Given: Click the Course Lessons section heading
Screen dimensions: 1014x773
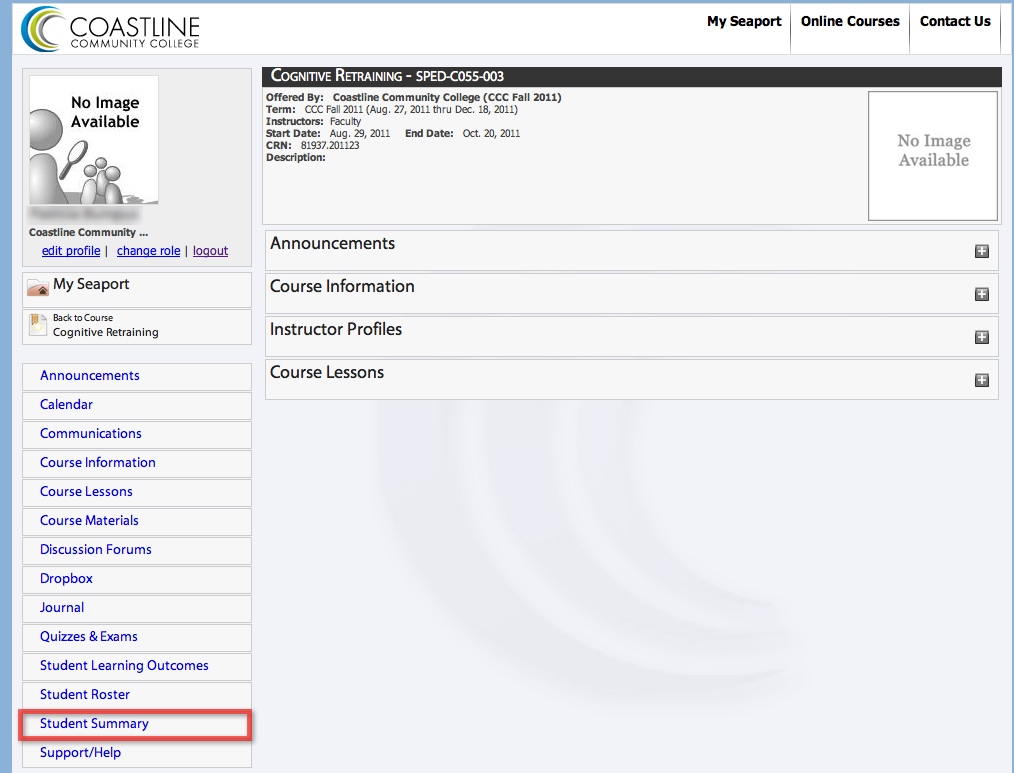Looking at the screenshot, I should pyautogui.click(x=327, y=373).
